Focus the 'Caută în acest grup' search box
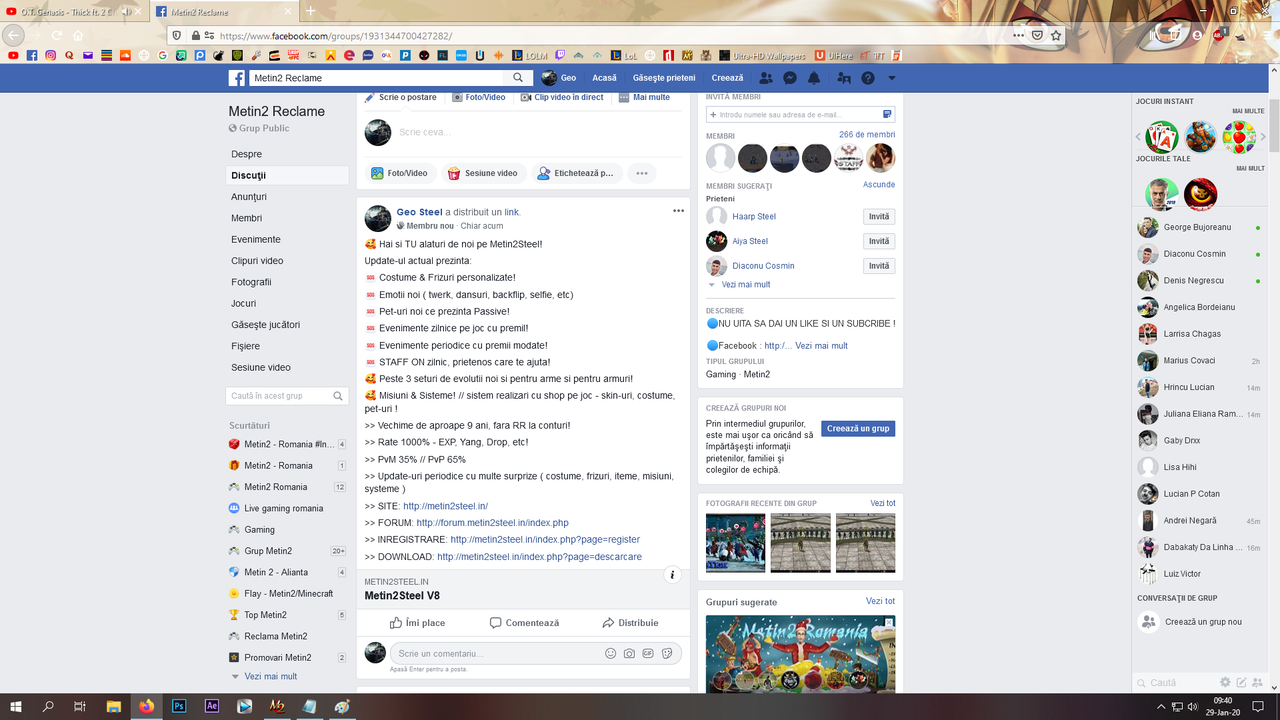This screenshot has height=720, width=1280. (288, 396)
